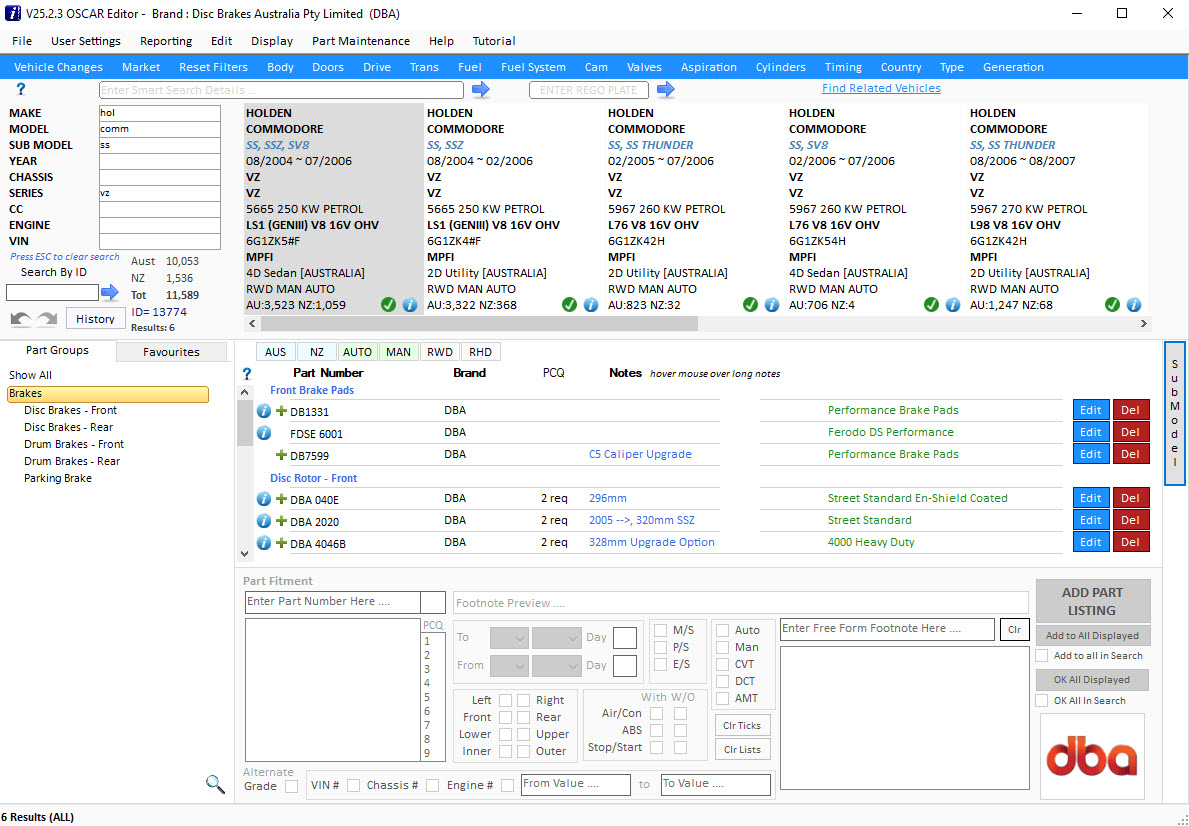Image resolution: width=1189 pixels, height=826 pixels.
Task: Enable the Auto transmission checkbox
Action: (x=722, y=631)
